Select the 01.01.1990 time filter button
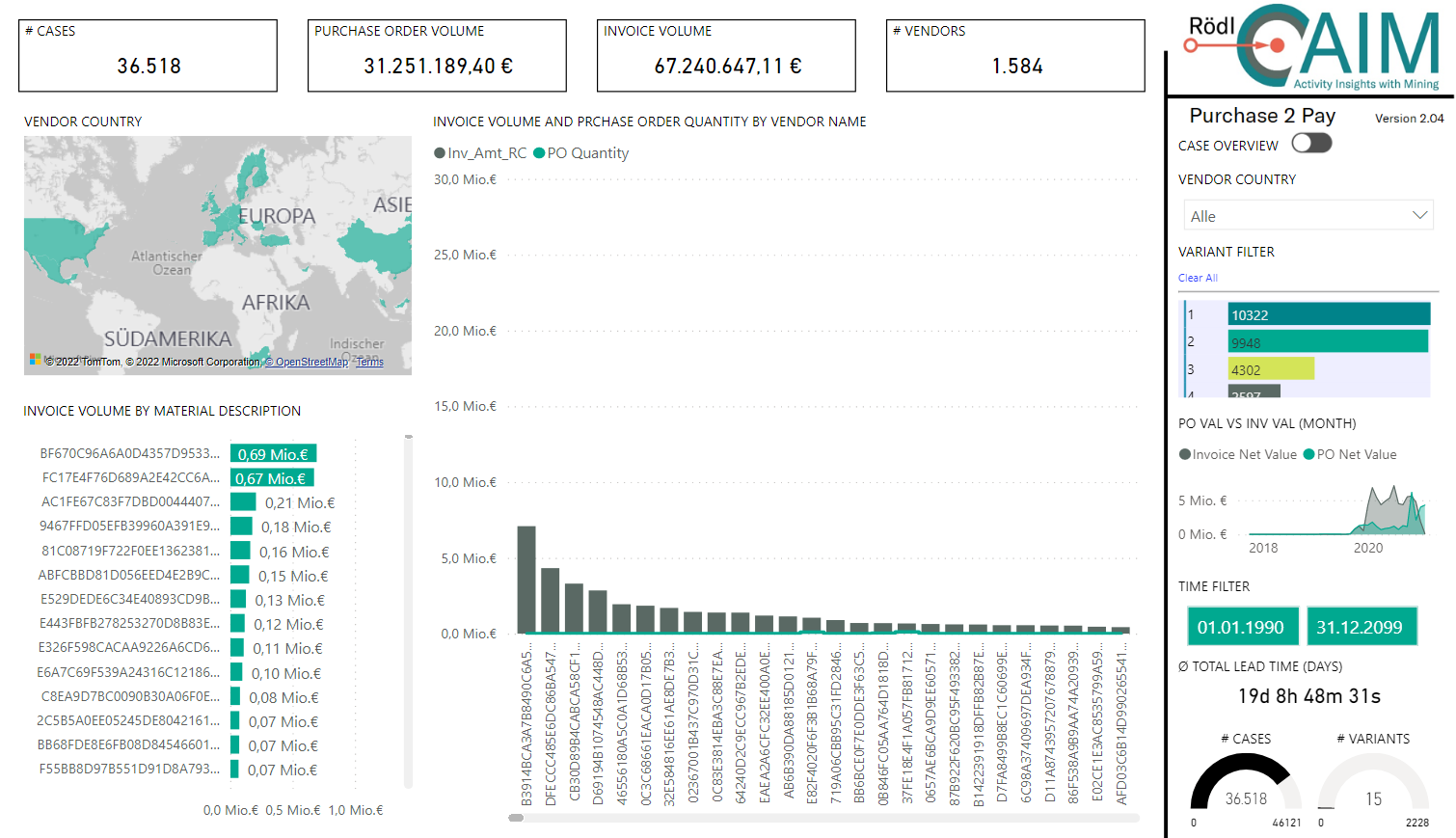Viewport: 1456px width, 838px height. 1243,626
